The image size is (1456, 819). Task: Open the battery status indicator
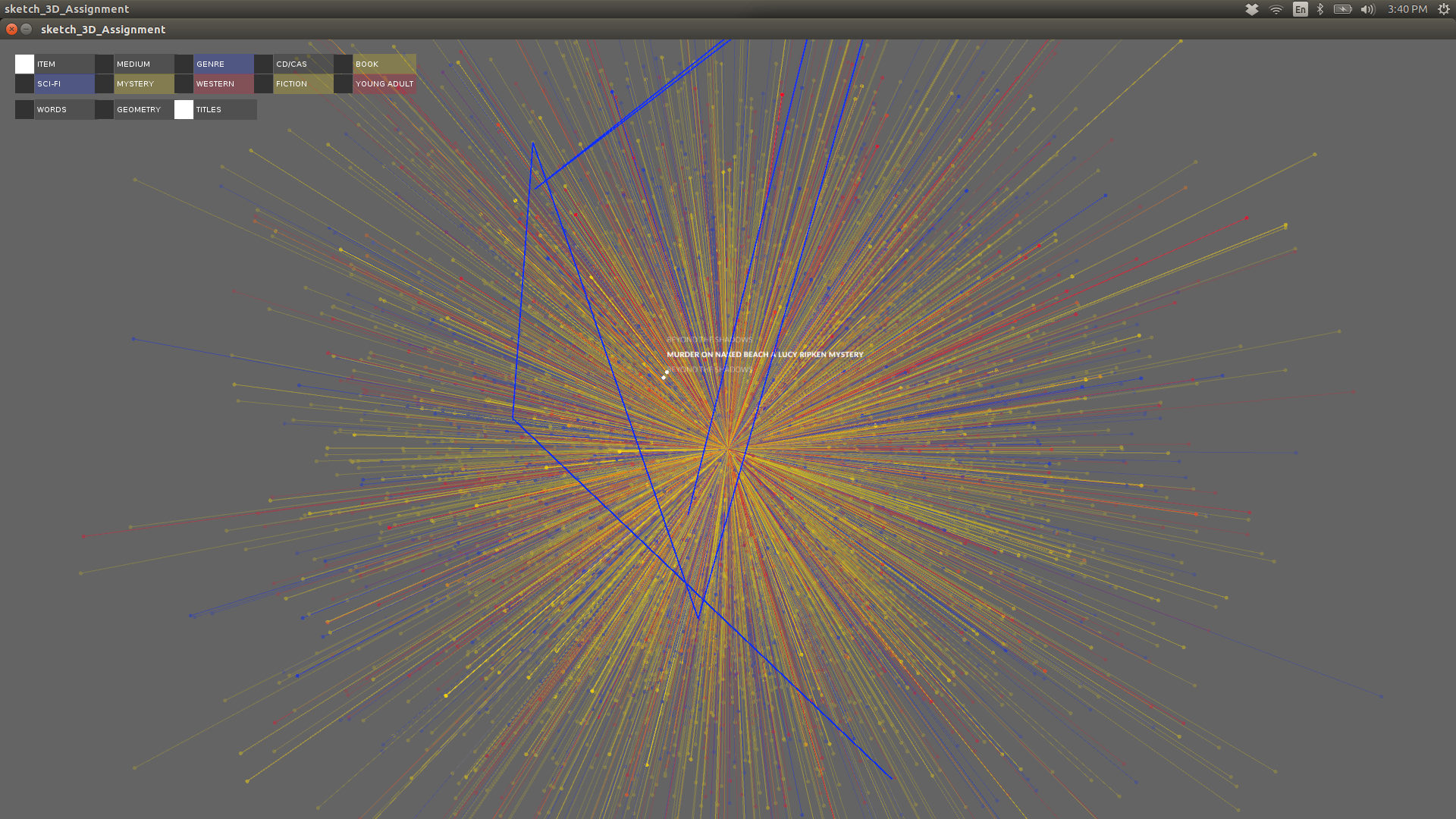(1342, 9)
